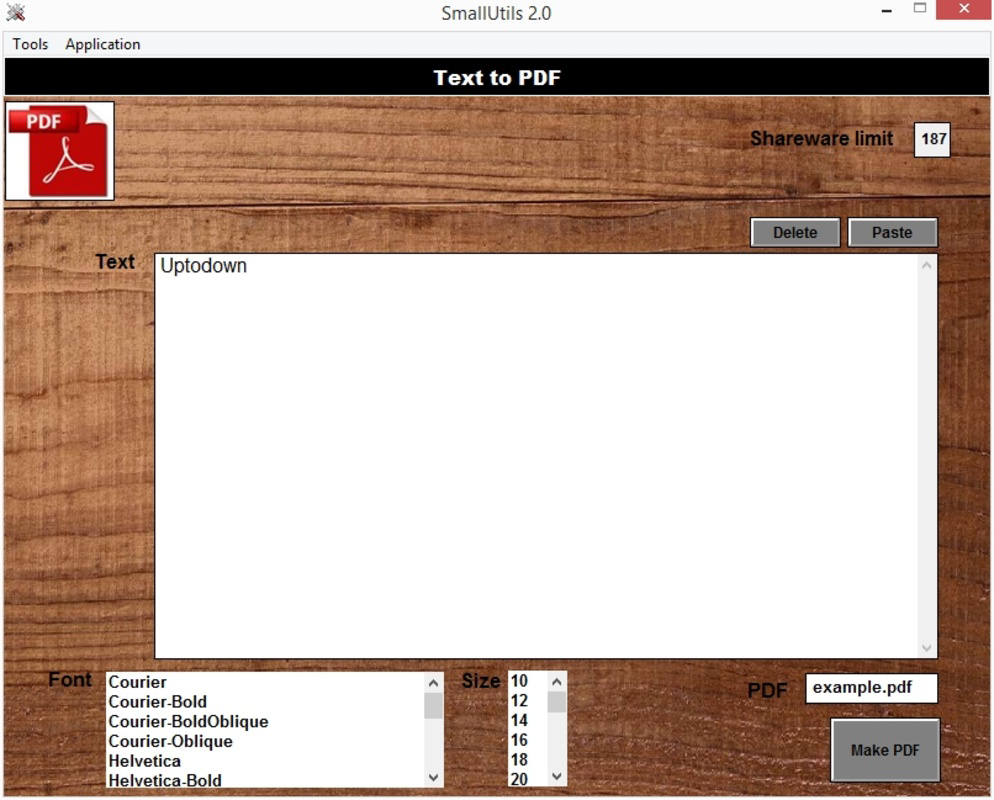Screen dimensions: 994x800
Task: Click the Shareware limit box showing 187
Action: click(932, 139)
